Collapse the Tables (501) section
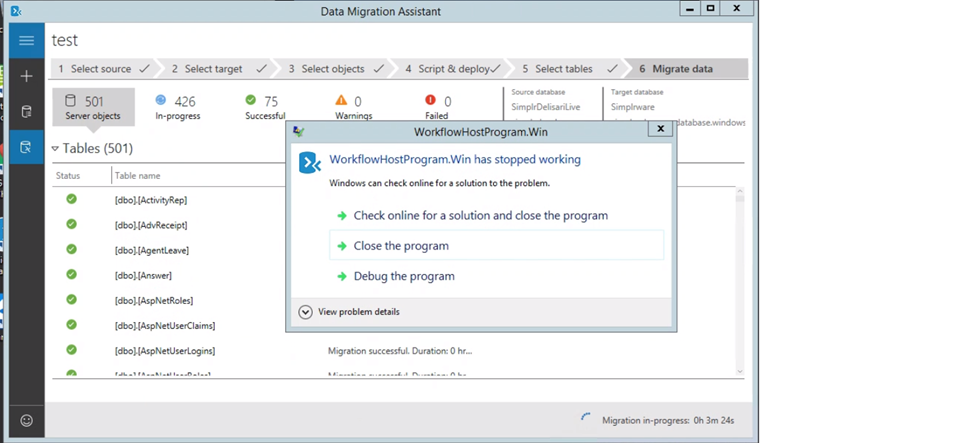 [55, 148]
